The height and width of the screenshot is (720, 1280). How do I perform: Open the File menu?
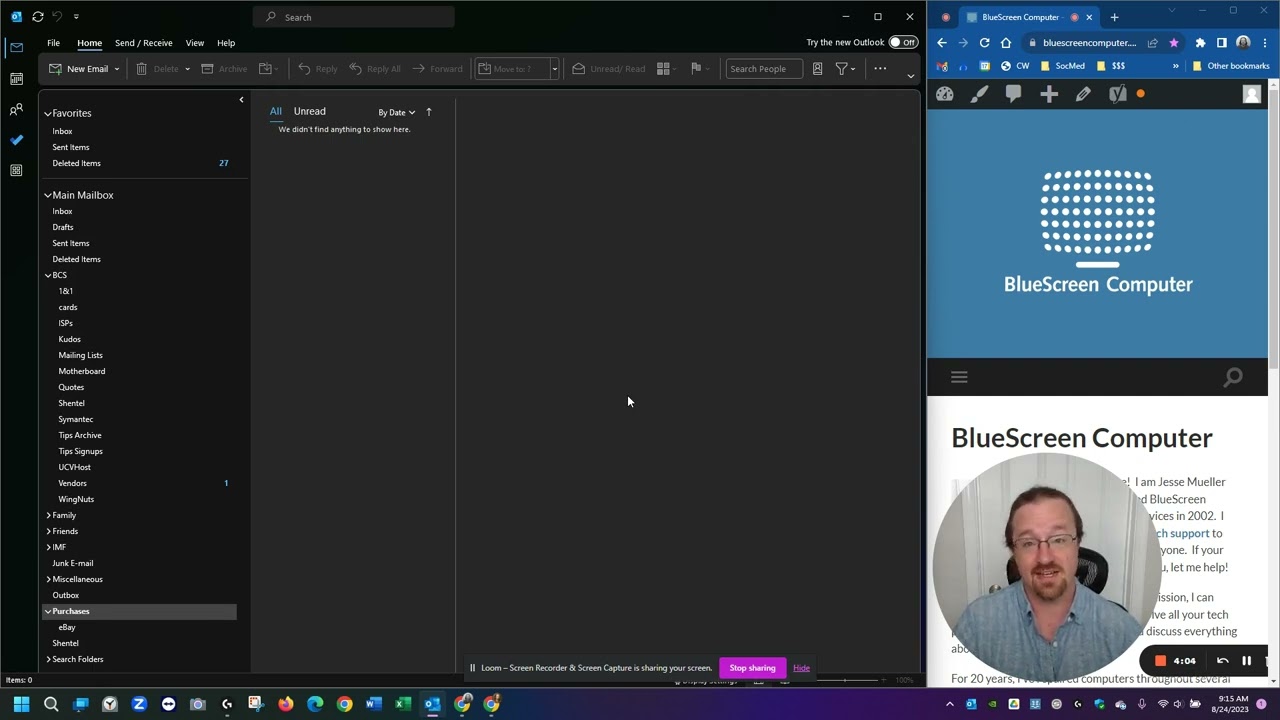pos(53,43)
